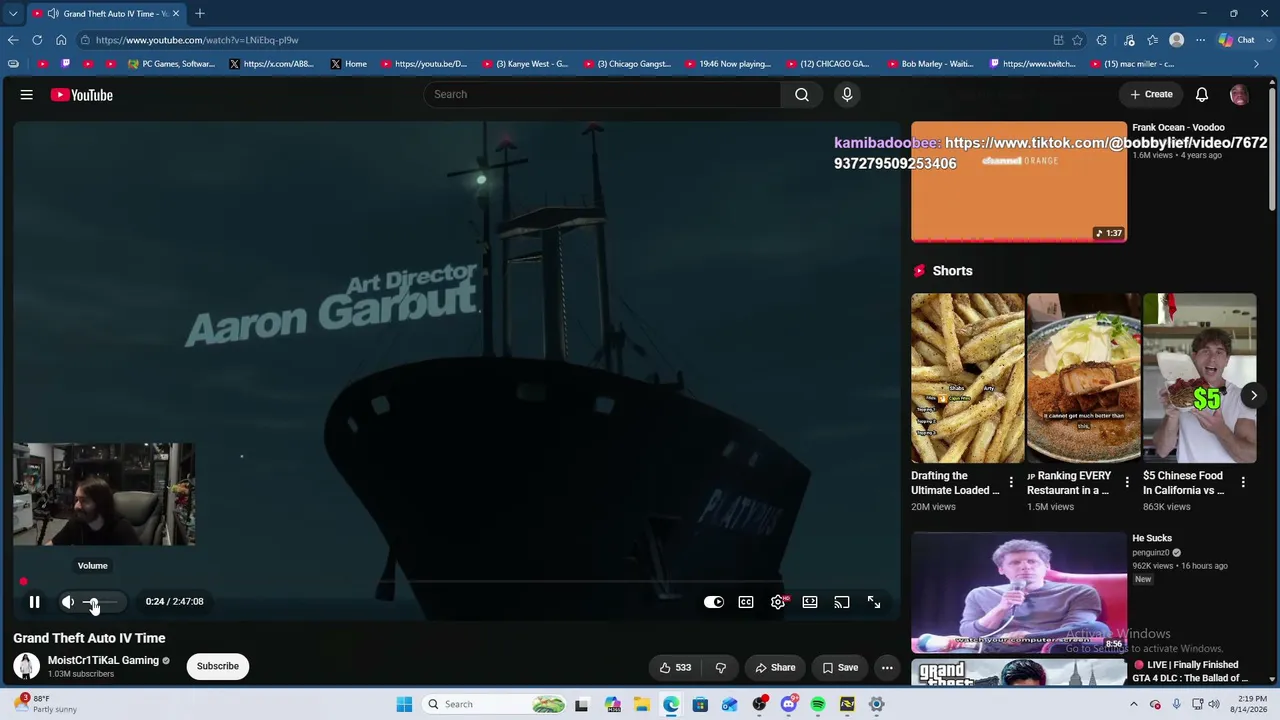Close the Grand Theft Auto IV Time tab
Image resolution: width=1280 pixels, height=720 pixels.
(176, 14)
